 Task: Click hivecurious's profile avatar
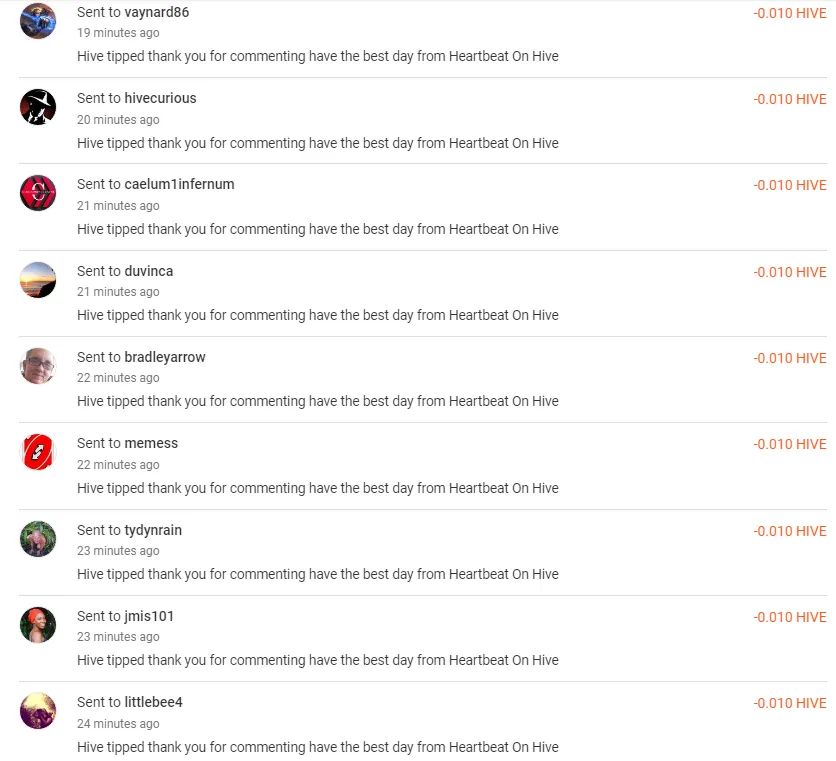click(x=38, y=107)
